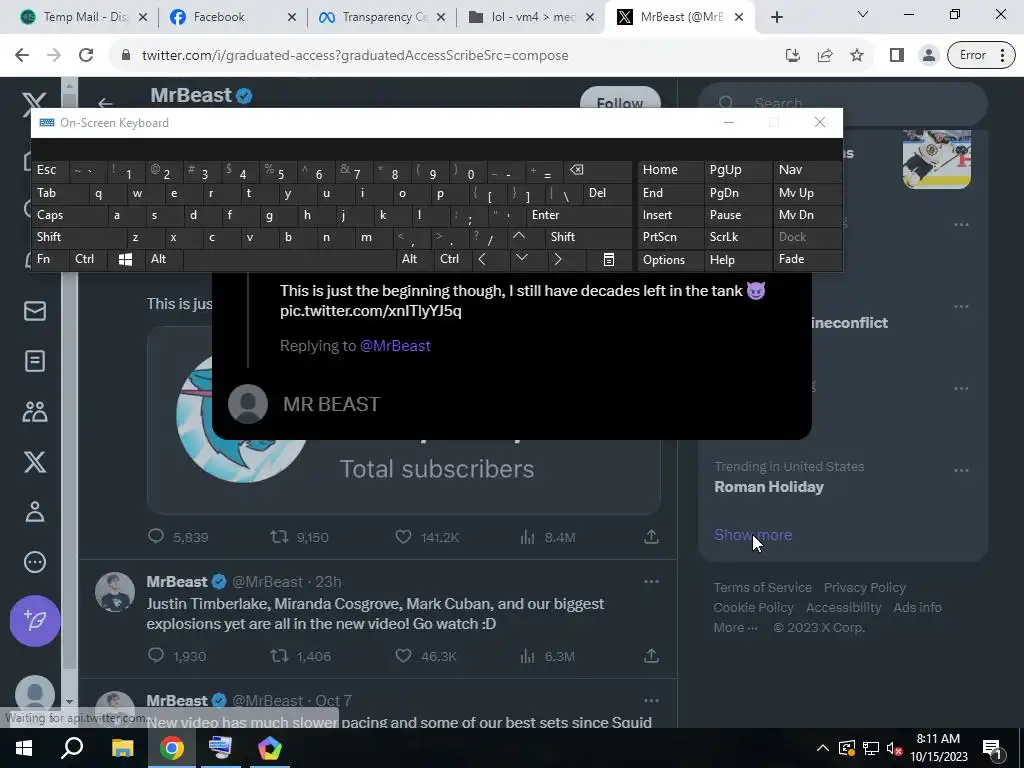Click reply icon with 5,839 count
The image size is (1024, 768).
155,537
